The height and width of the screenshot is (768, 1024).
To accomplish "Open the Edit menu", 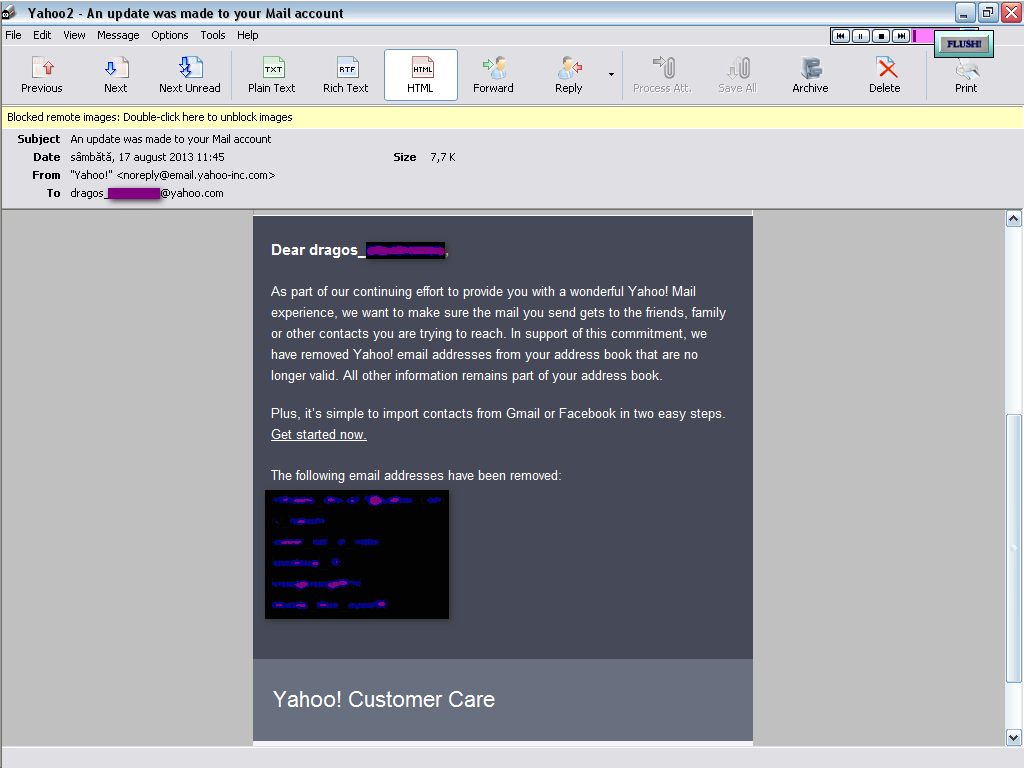I will (x=42, y=35).
